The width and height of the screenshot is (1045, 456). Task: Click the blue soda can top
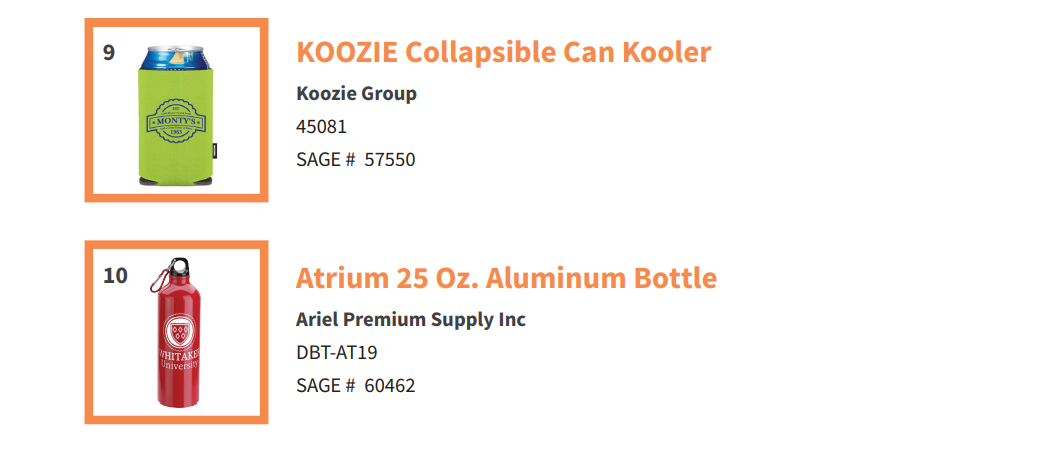point(177,56)
